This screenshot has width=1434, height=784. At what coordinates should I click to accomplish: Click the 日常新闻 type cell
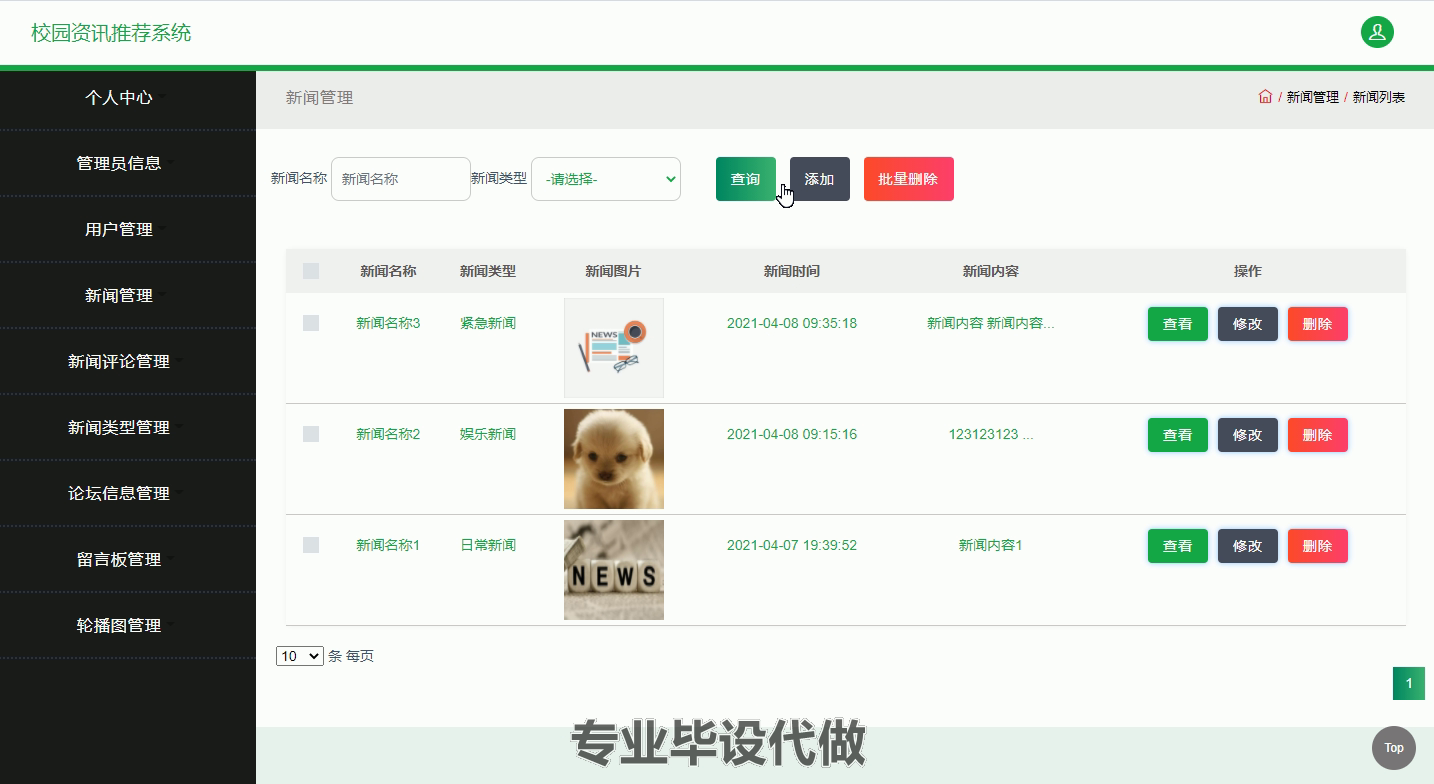488,545
